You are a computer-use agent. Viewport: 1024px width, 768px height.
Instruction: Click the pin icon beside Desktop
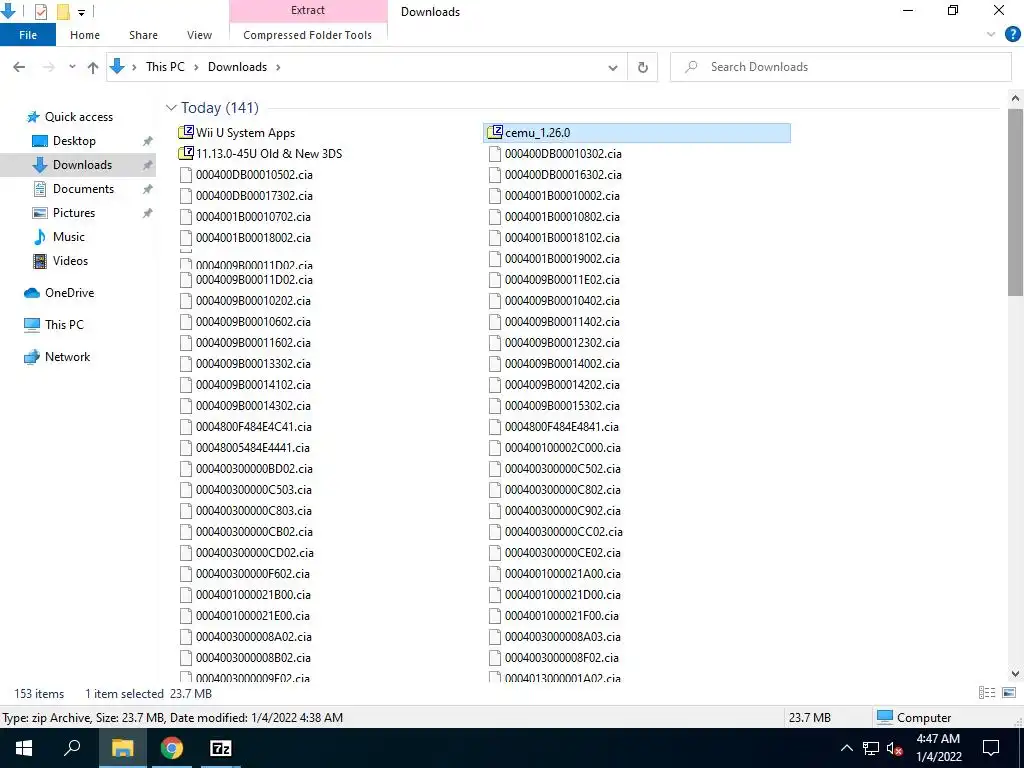point(148,141)
